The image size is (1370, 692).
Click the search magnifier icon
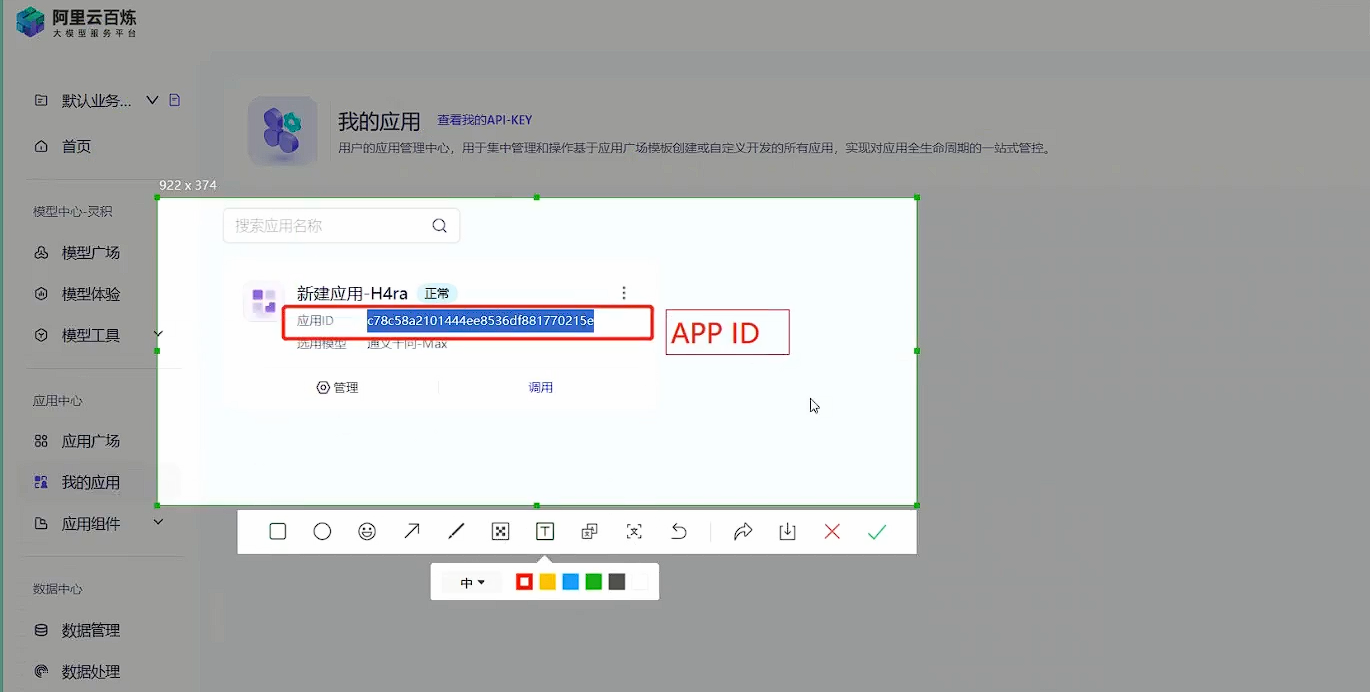click(x=439, y=226)
